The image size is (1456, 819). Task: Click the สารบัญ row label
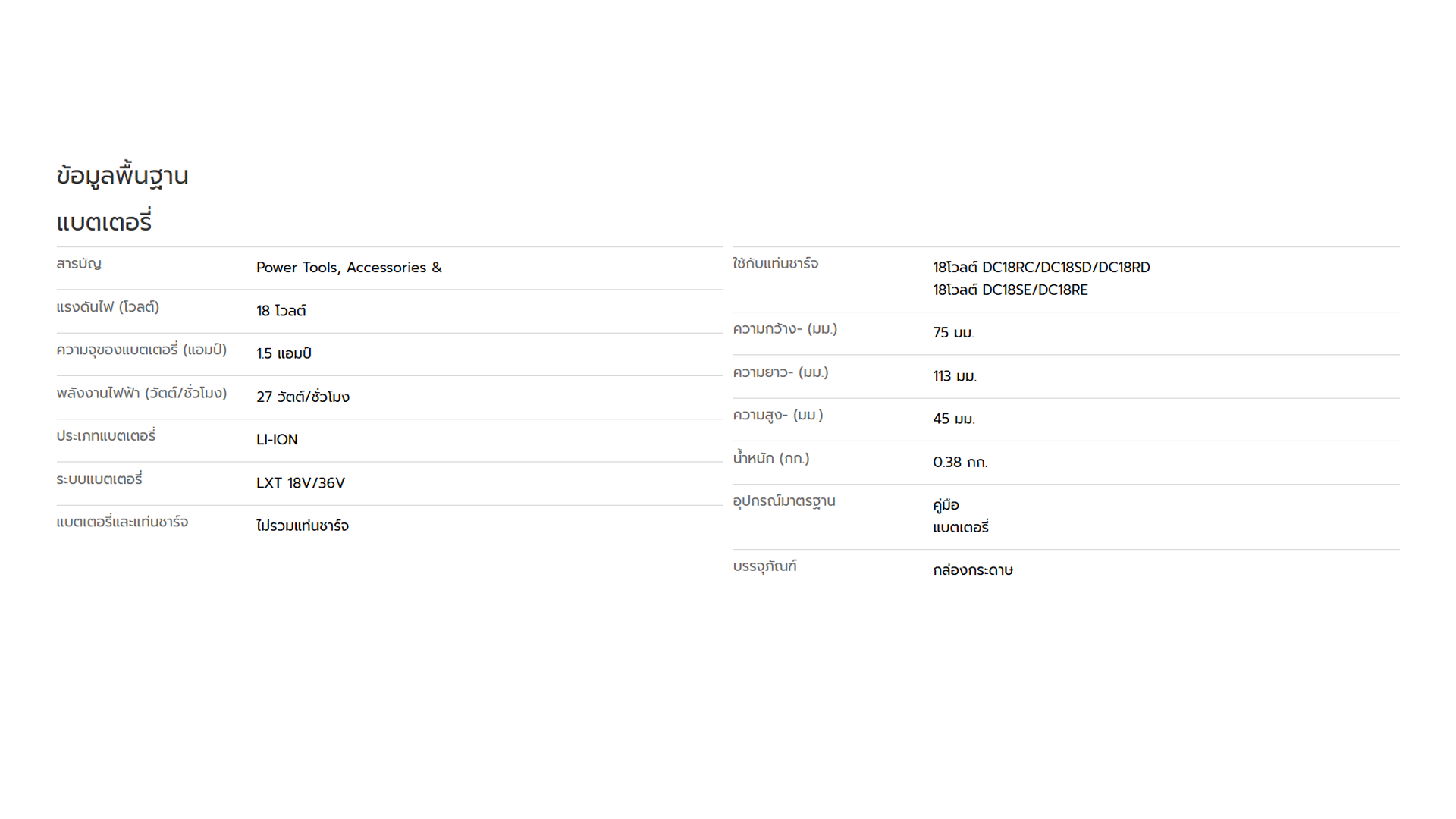coord(79,264)
